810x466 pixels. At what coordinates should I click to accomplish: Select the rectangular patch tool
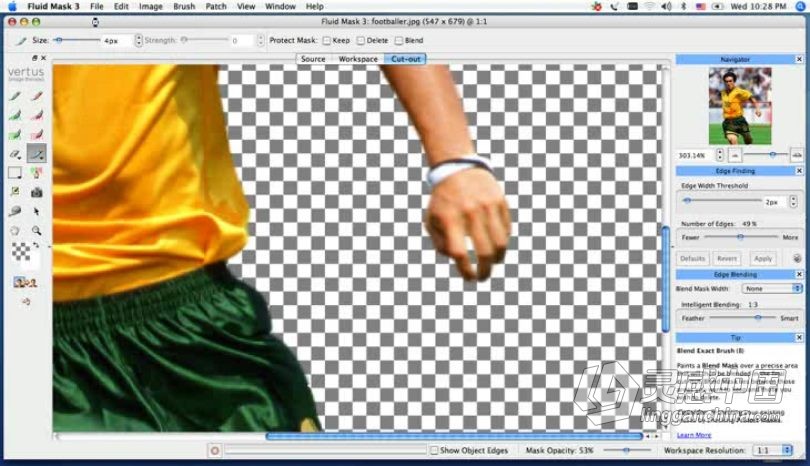[15, 173]
